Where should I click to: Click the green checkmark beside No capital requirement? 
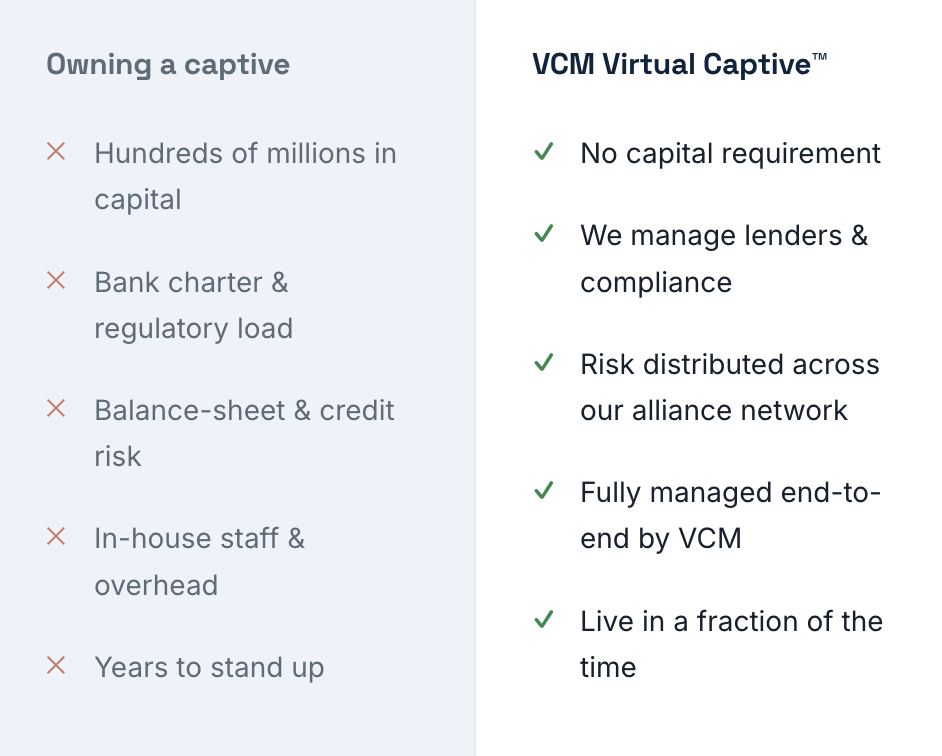click(x=544, y=151)
